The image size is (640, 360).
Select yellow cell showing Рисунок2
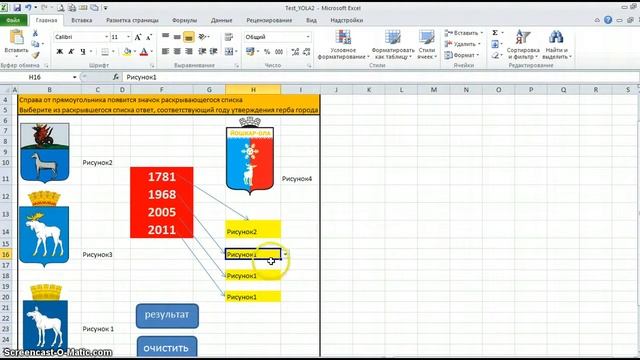pos(253,230)
